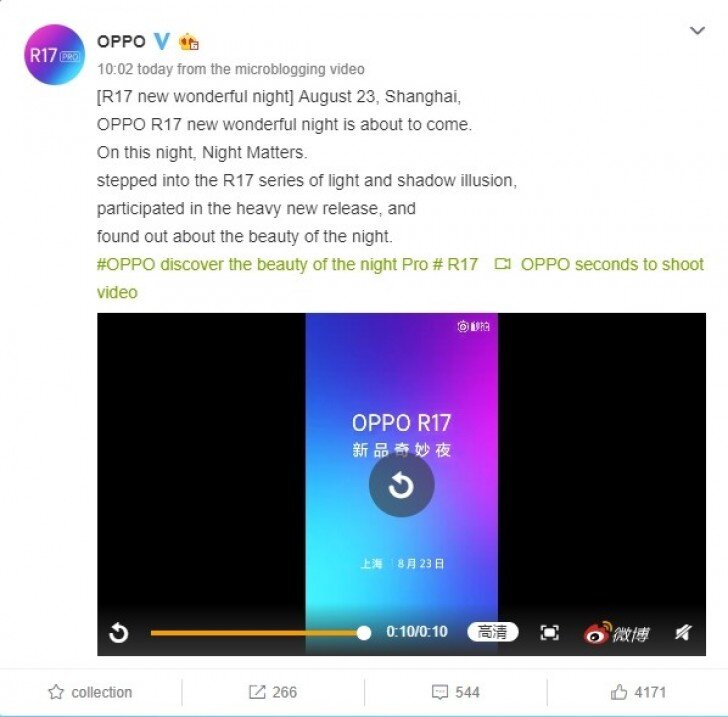Image resolution: width=728 pixels, height=717 pixels.
Task: Open the 高清 video quality selector
Action: tap(493, 632)
